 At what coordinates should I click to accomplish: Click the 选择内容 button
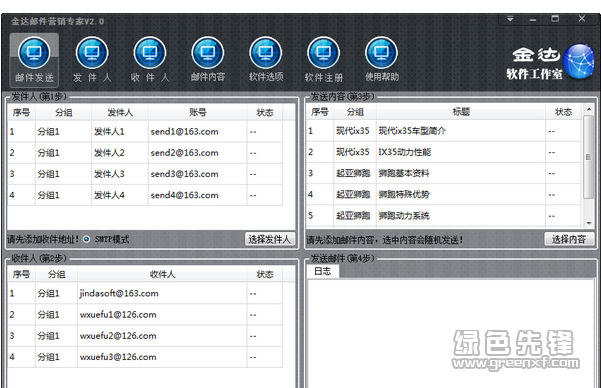pyautogui.click(x=569, y=239)
